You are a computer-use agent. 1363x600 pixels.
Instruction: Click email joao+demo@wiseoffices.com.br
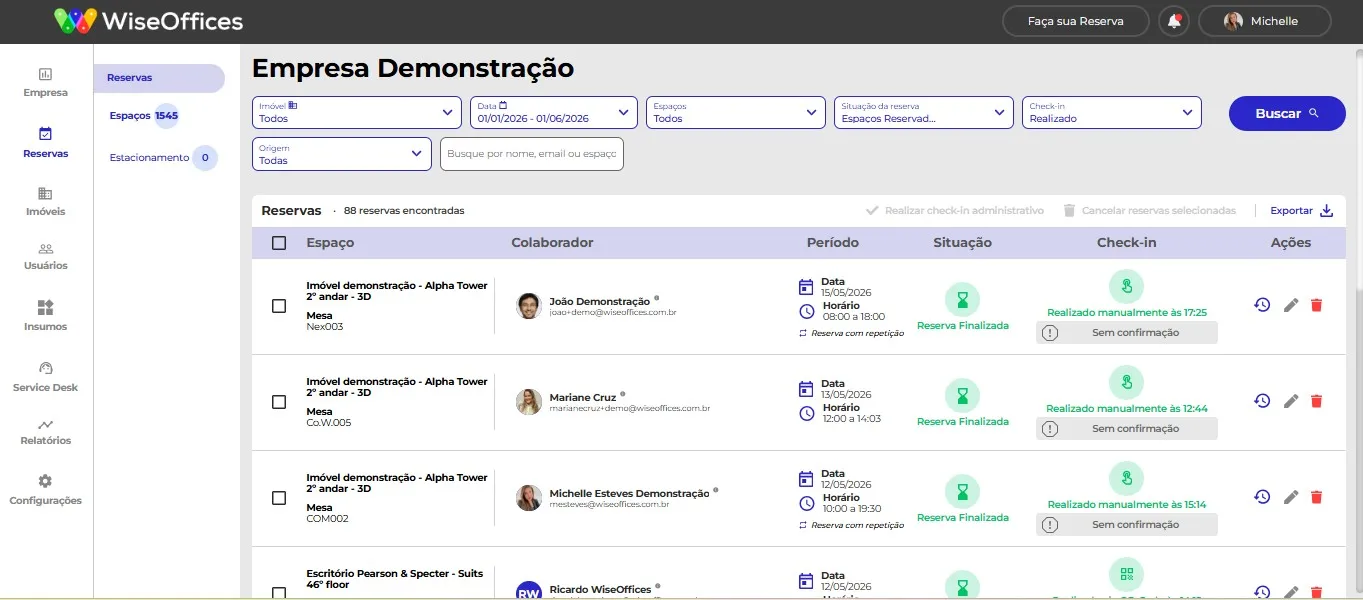pyautogui.click(x=613, y=312)
